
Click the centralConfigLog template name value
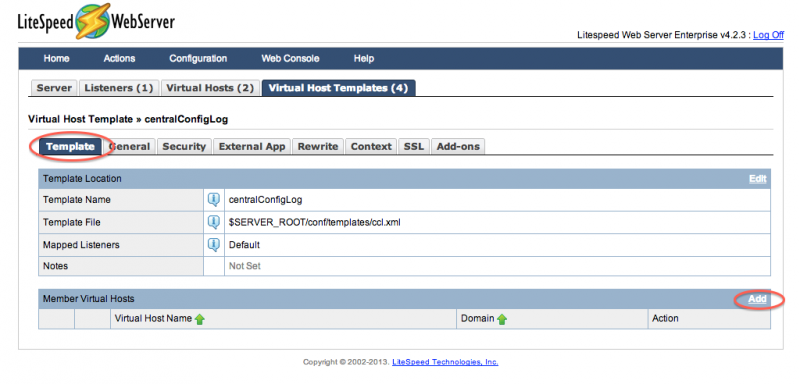click(x=265, y=199)
